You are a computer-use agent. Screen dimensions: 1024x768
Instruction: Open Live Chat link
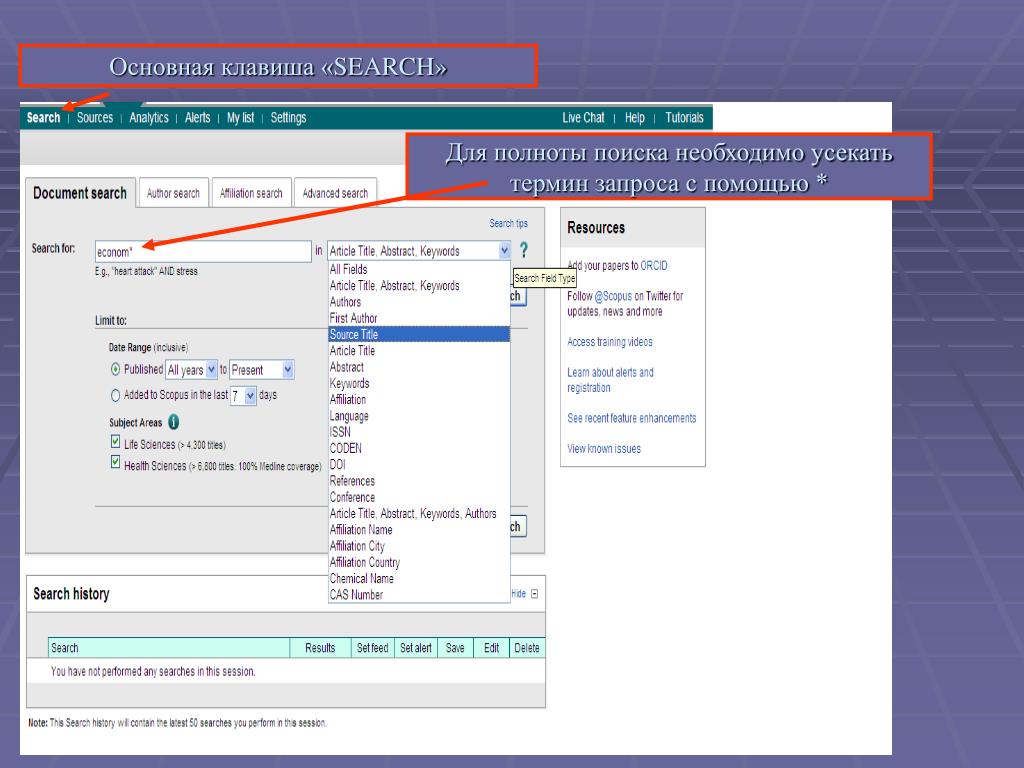(583, 118)
